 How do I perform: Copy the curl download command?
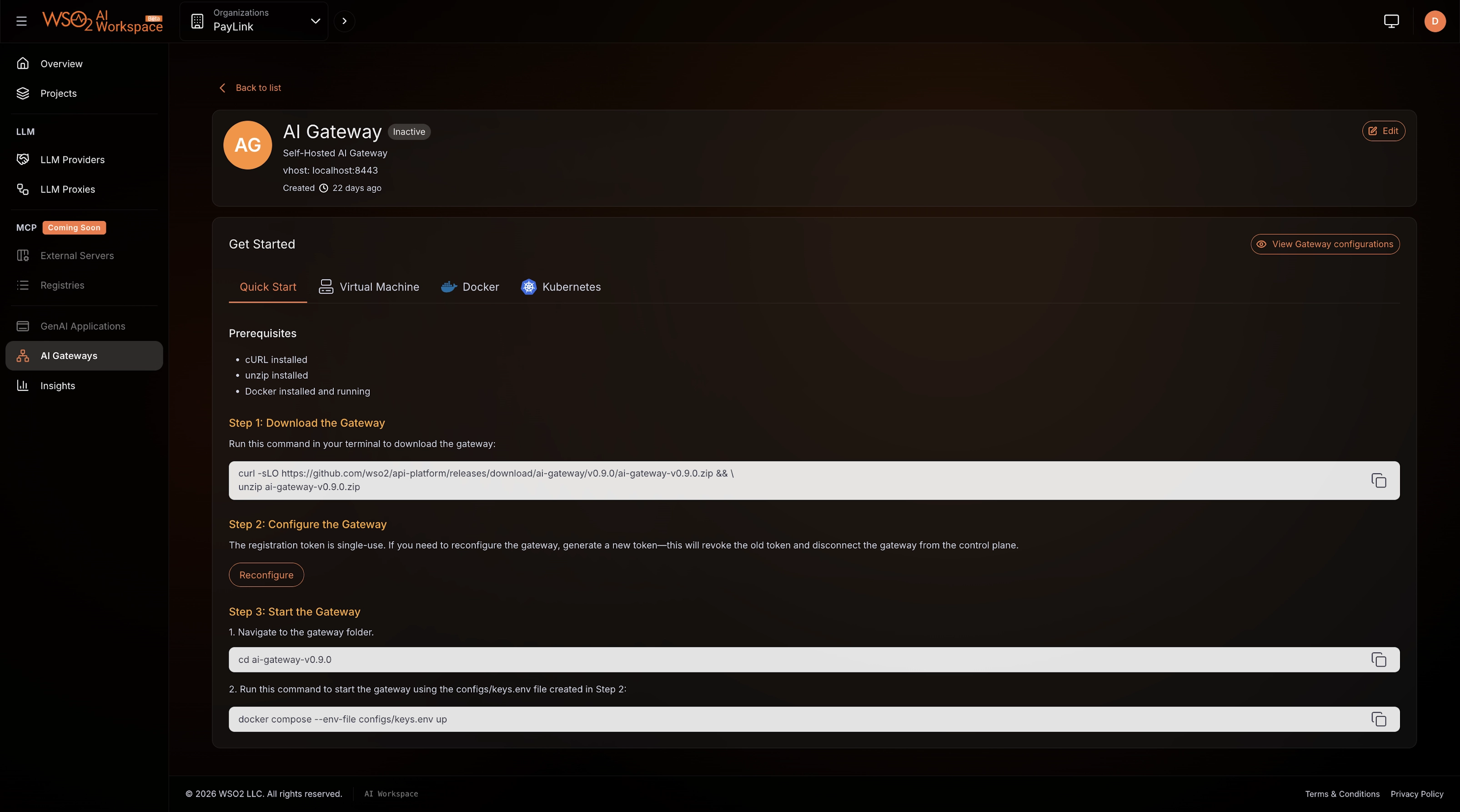point(1379,481)
